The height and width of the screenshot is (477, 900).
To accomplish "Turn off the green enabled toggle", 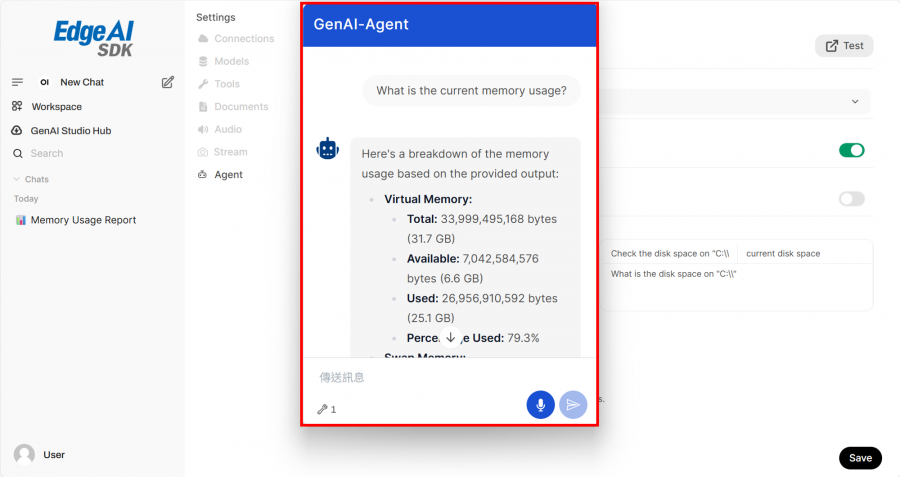I will 851,150.
